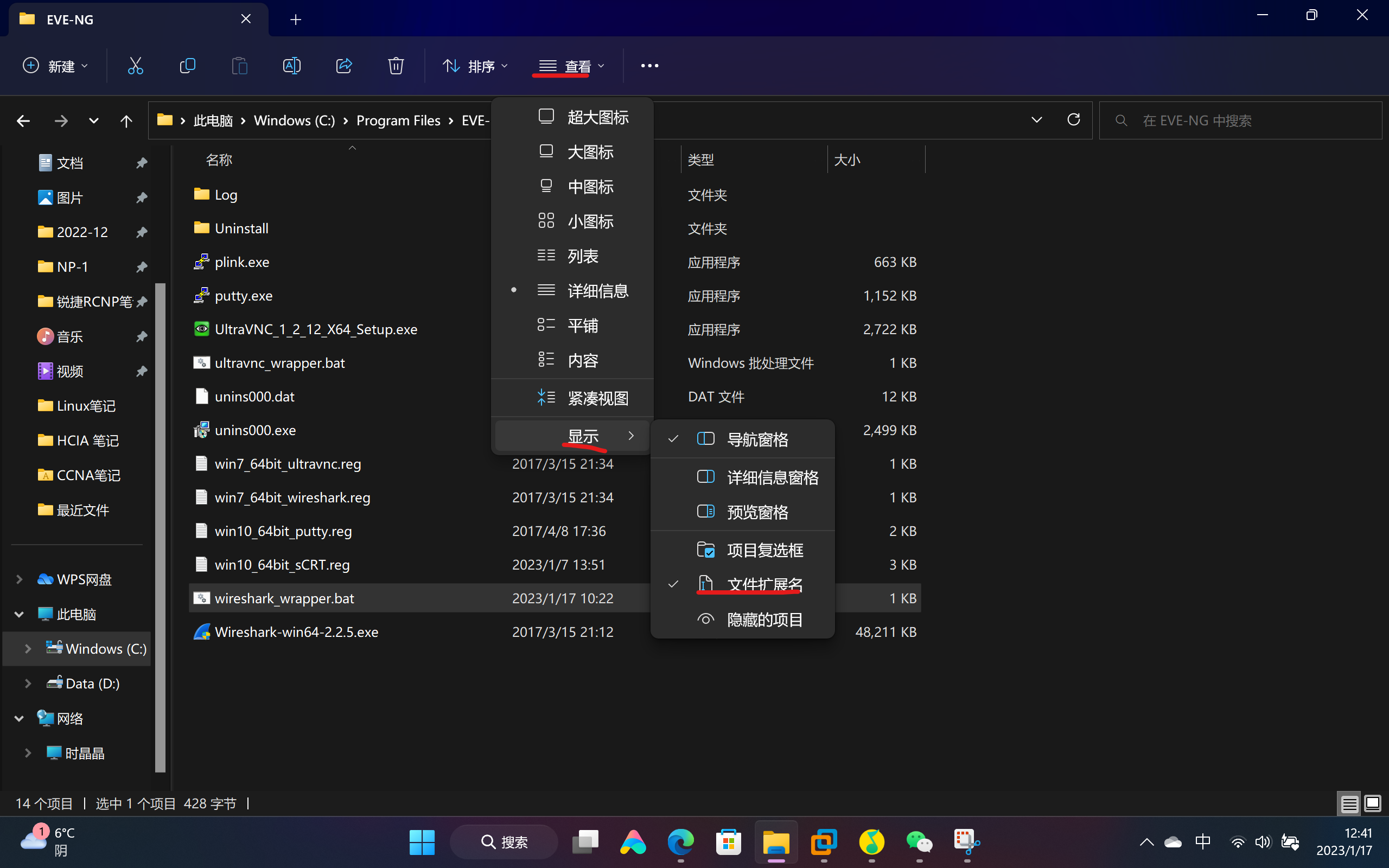Toggle 隐藏的项目 hidden items visibility

coord(763,620)
